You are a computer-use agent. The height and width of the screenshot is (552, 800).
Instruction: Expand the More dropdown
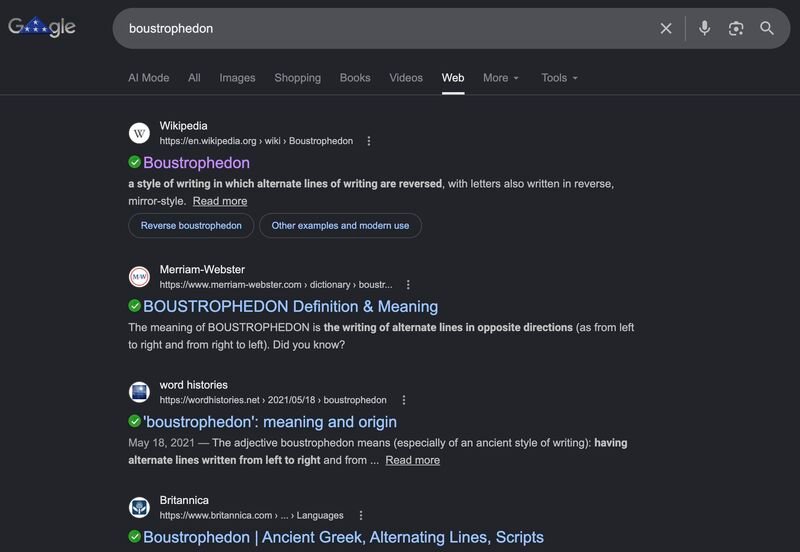[x=501, y=78]
